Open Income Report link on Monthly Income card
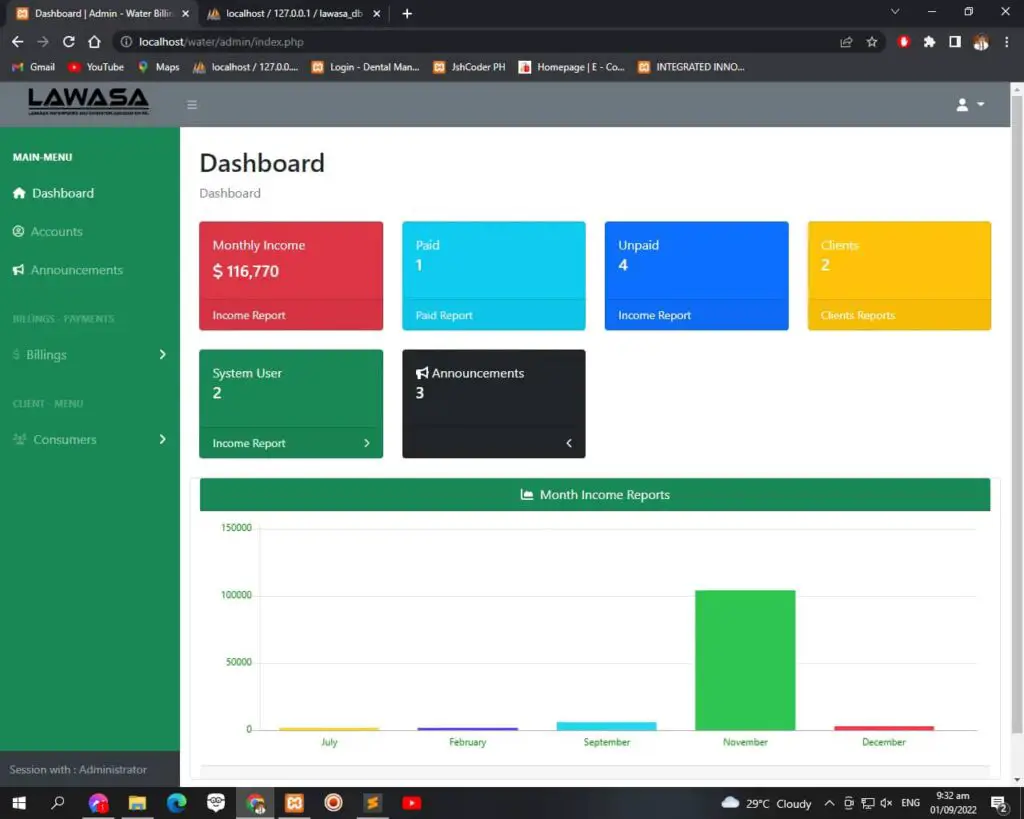The width and height of the screenshot is (1024, 819). (249, 315)
